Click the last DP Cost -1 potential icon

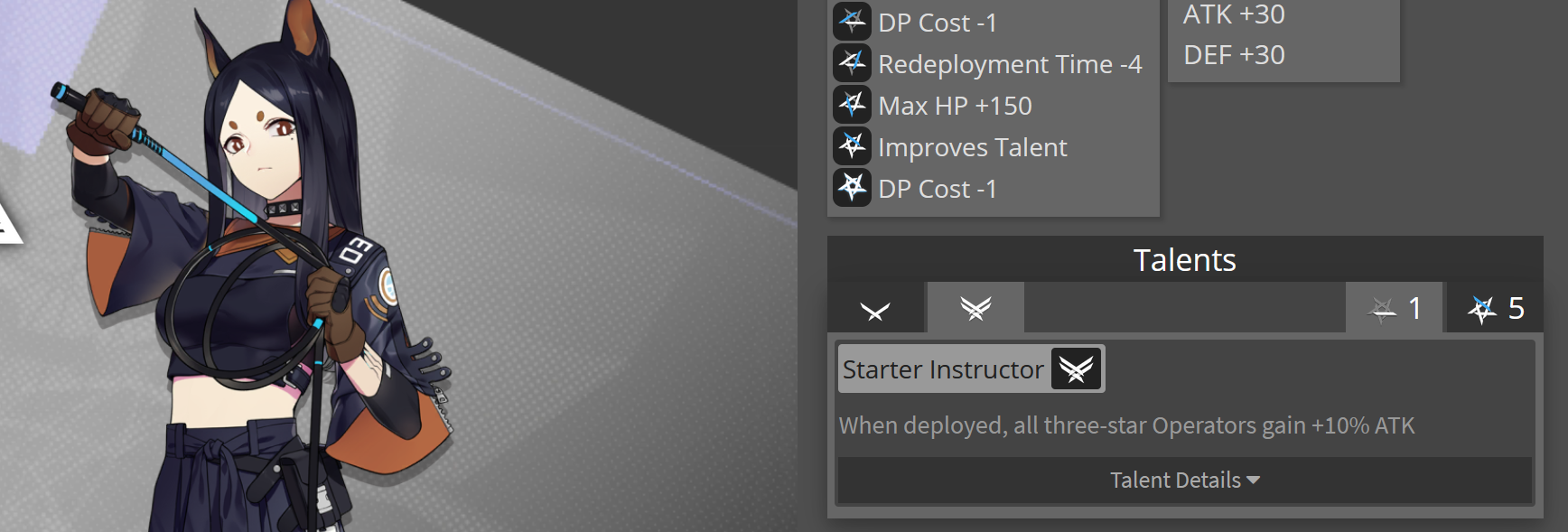tap(852, 188)
